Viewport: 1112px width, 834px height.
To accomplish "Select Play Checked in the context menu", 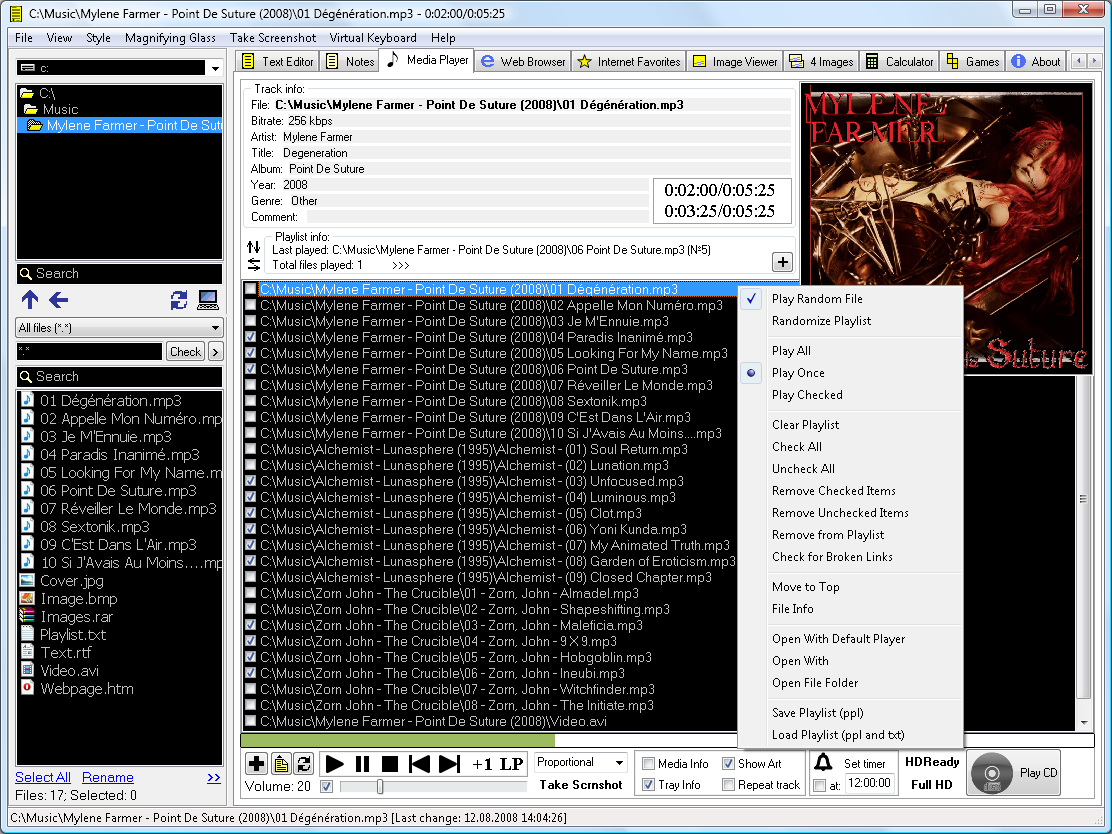I will click(807, 394).
